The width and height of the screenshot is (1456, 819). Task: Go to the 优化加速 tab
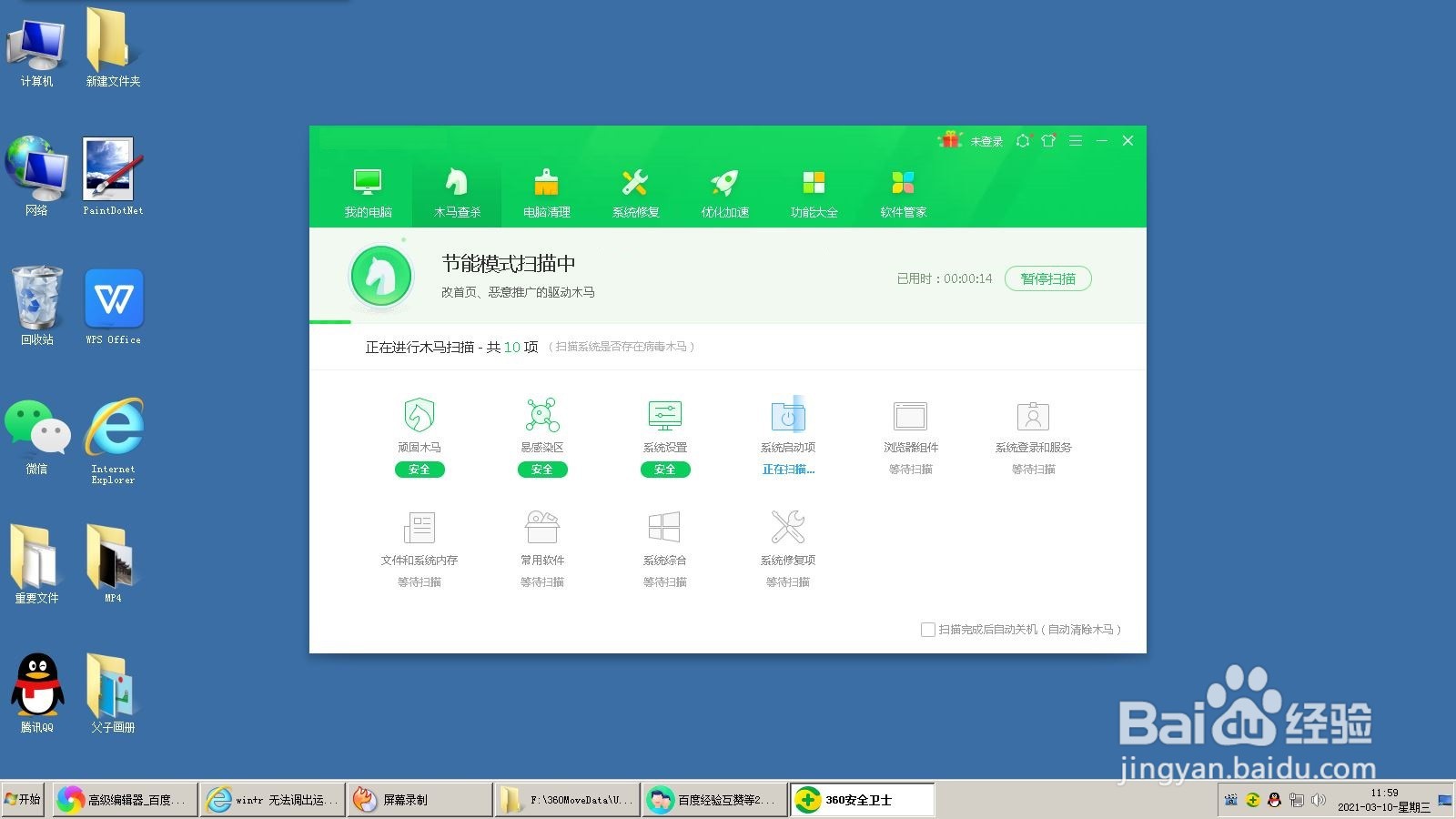click(724, 193)
